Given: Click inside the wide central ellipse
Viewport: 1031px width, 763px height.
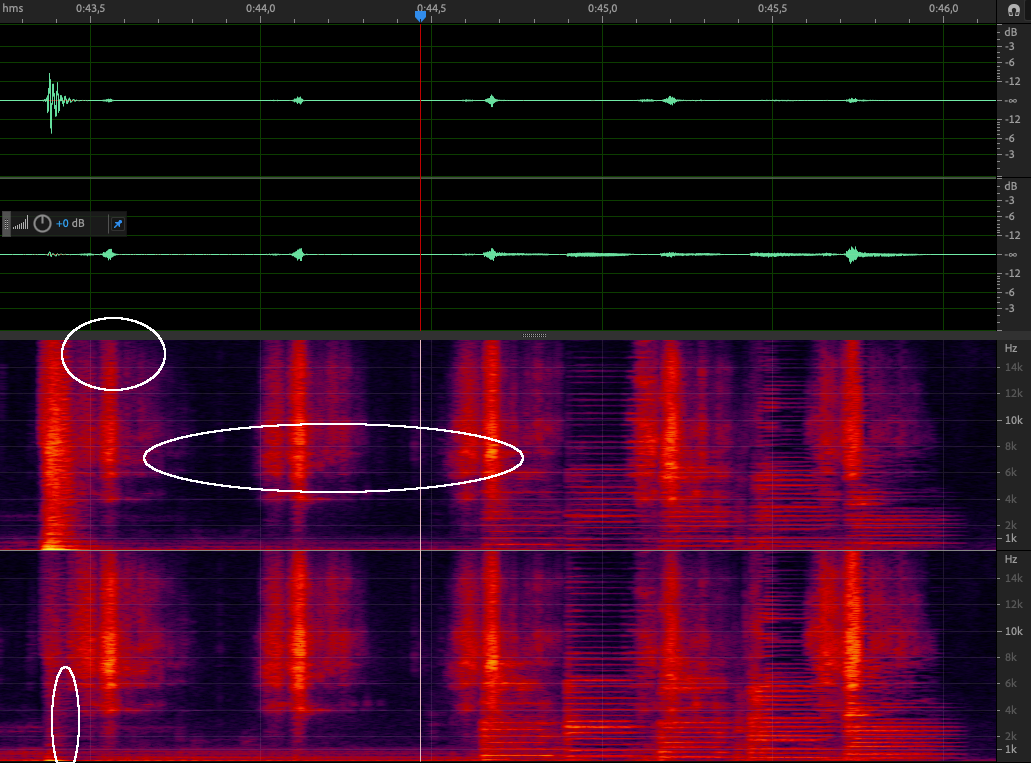Looking at the screenshot, I should coord(333,458).
